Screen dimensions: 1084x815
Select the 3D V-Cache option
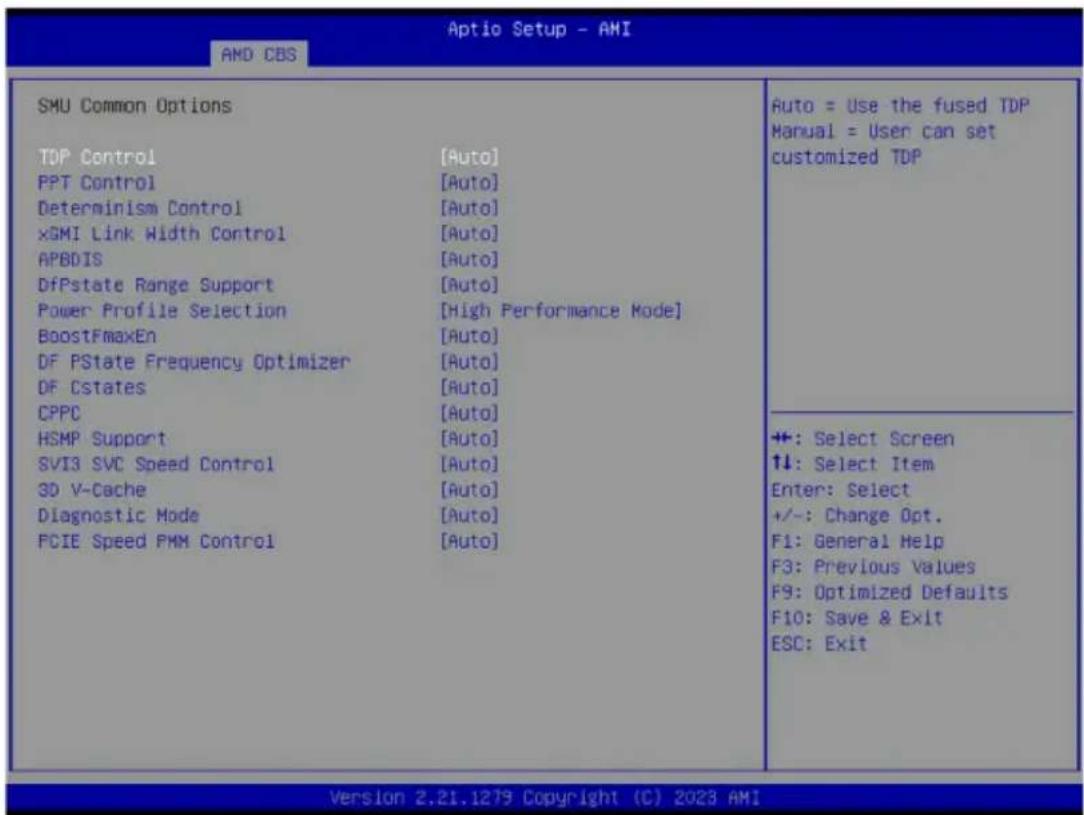click(x=91, y=489)
